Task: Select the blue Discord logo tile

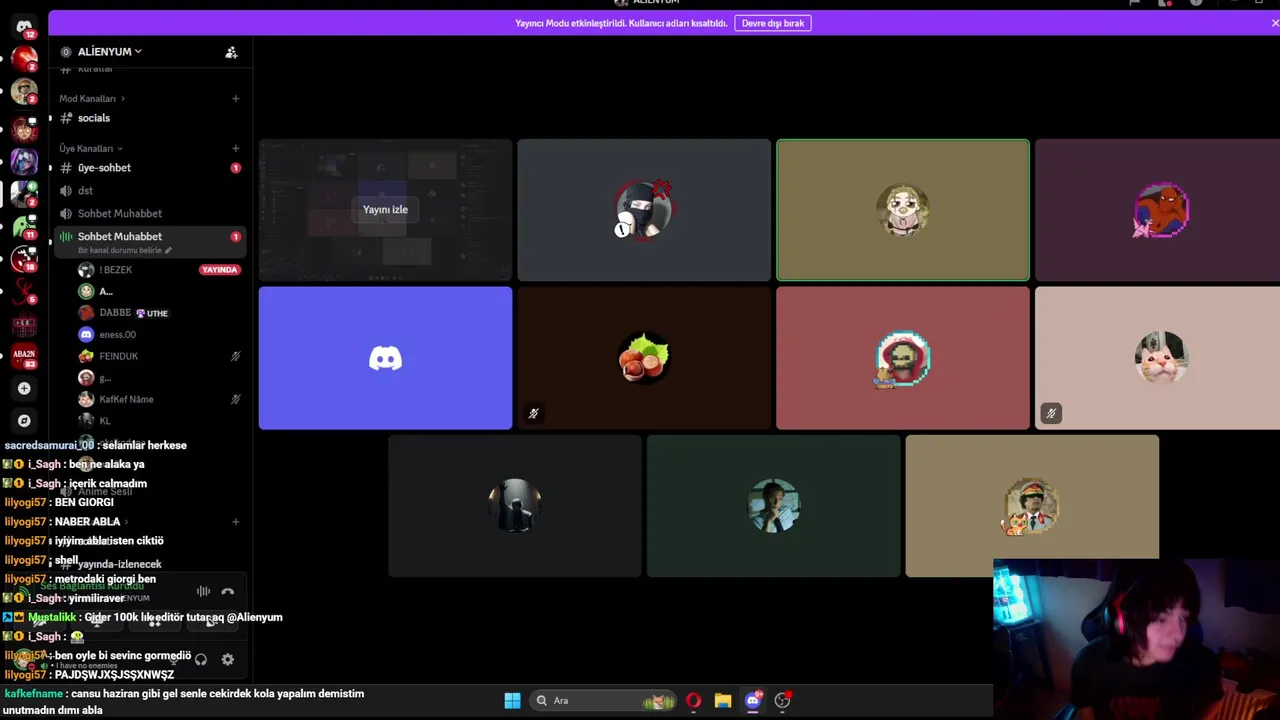Action: point(385,358)
